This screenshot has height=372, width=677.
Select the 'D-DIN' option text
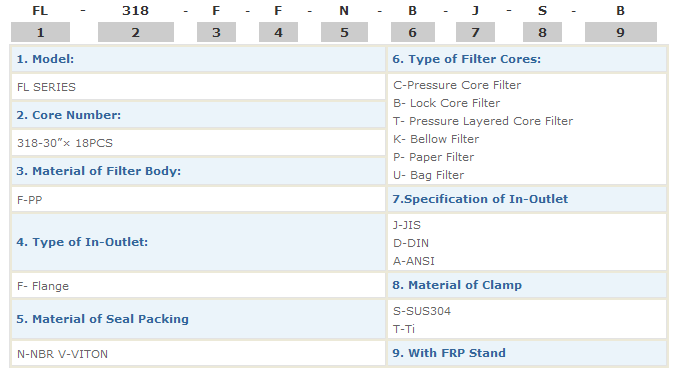411,243
